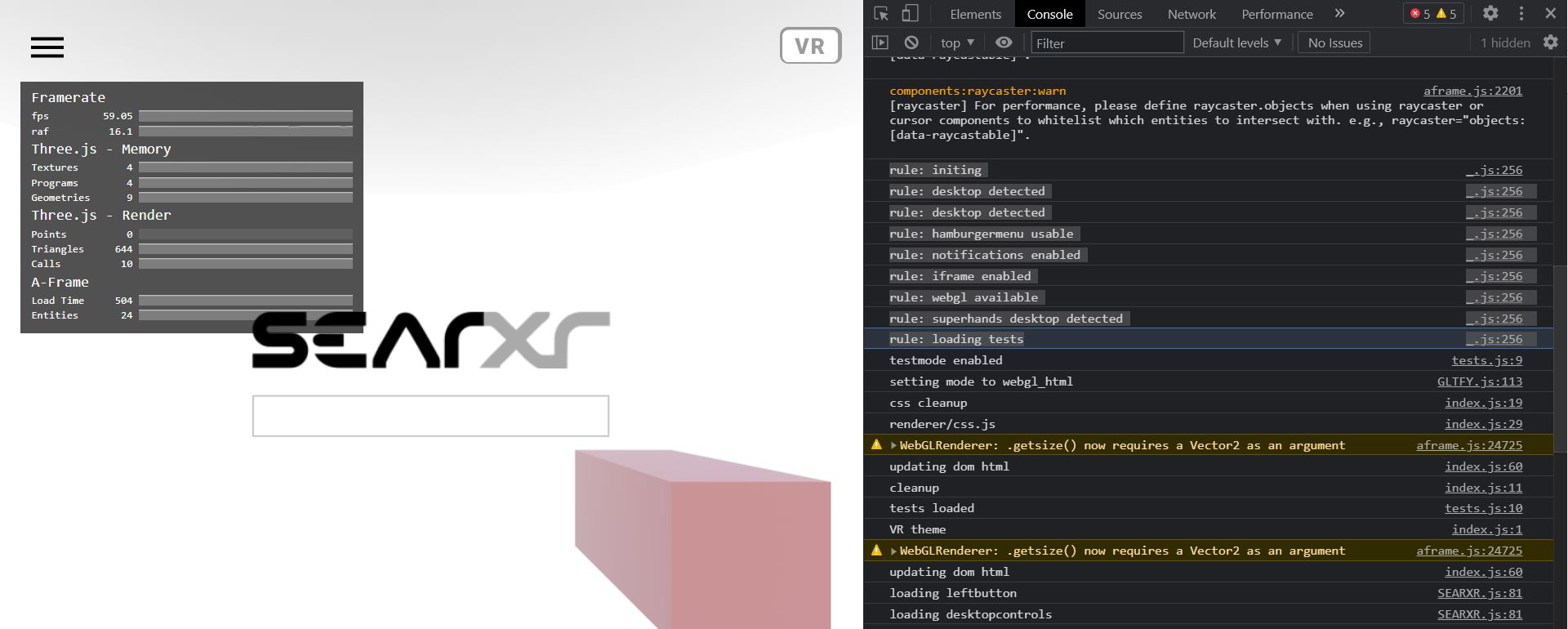The height and width of the screenshot is (629, 1568).
Task: Open the tests.js:9 source link
Action: pos(1486,360)
